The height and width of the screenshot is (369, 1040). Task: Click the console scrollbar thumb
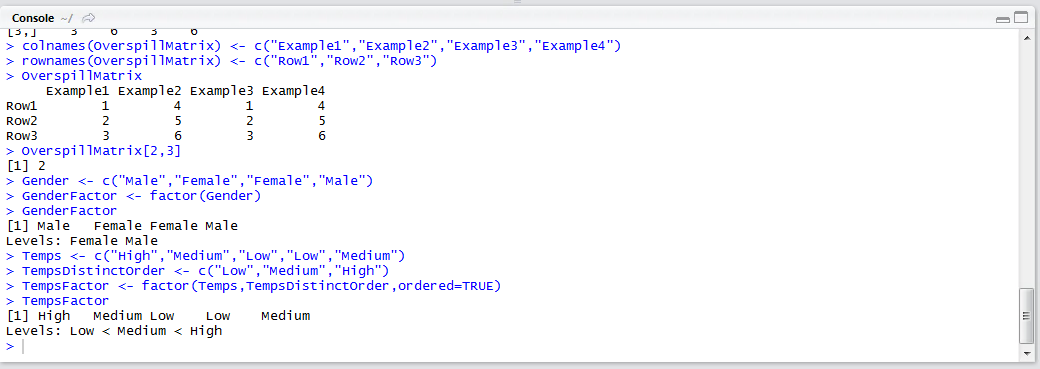tap(1026, 315)
